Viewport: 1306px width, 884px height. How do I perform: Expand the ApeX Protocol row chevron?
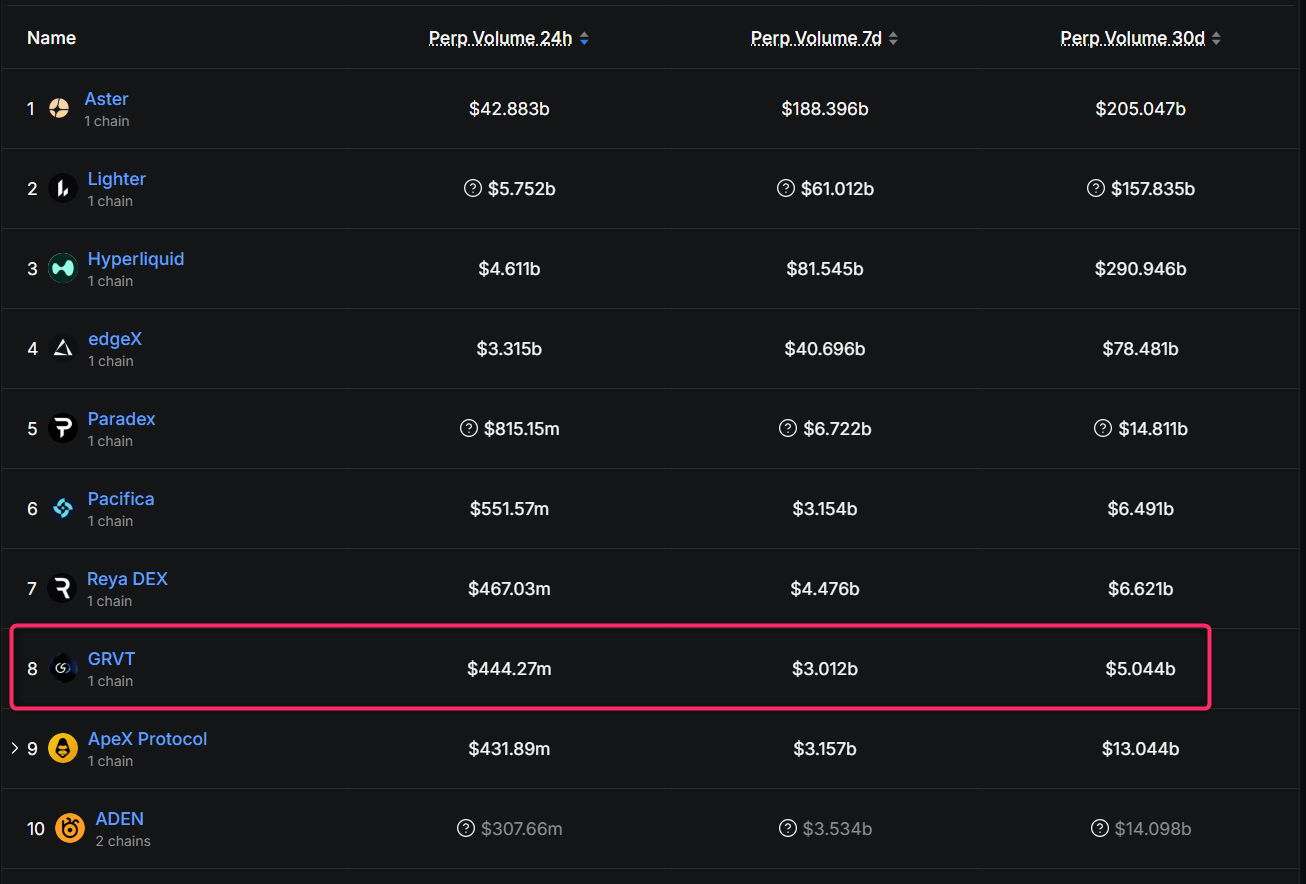click(14, 748)
